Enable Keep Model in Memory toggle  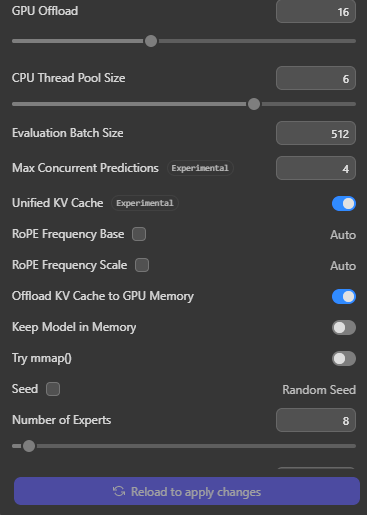click(344, 328)
